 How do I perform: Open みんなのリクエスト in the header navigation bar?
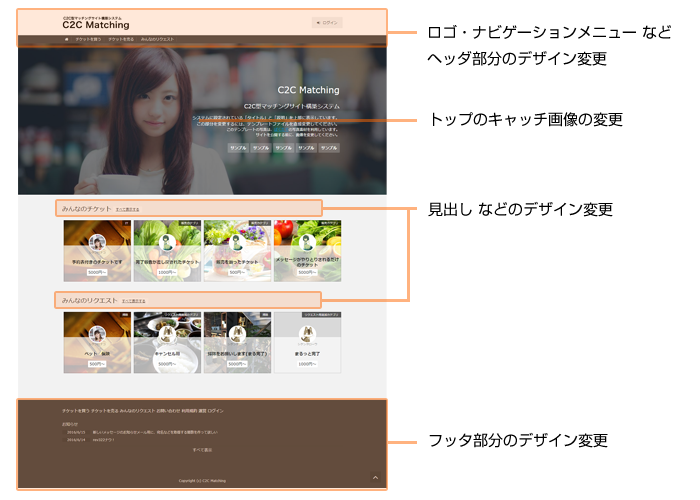tap(158, 39)
